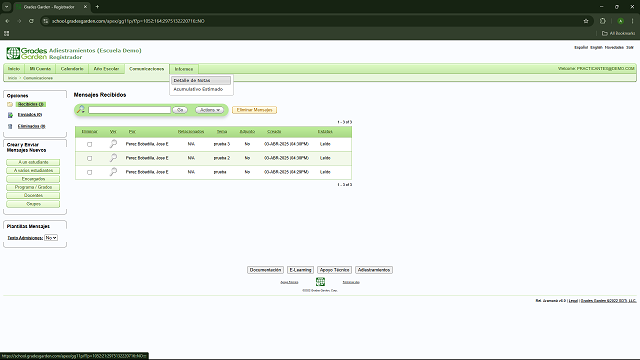Click the Enviados sent icon
Viewport: 640px width, 360px height.
[x=10, y=115]
